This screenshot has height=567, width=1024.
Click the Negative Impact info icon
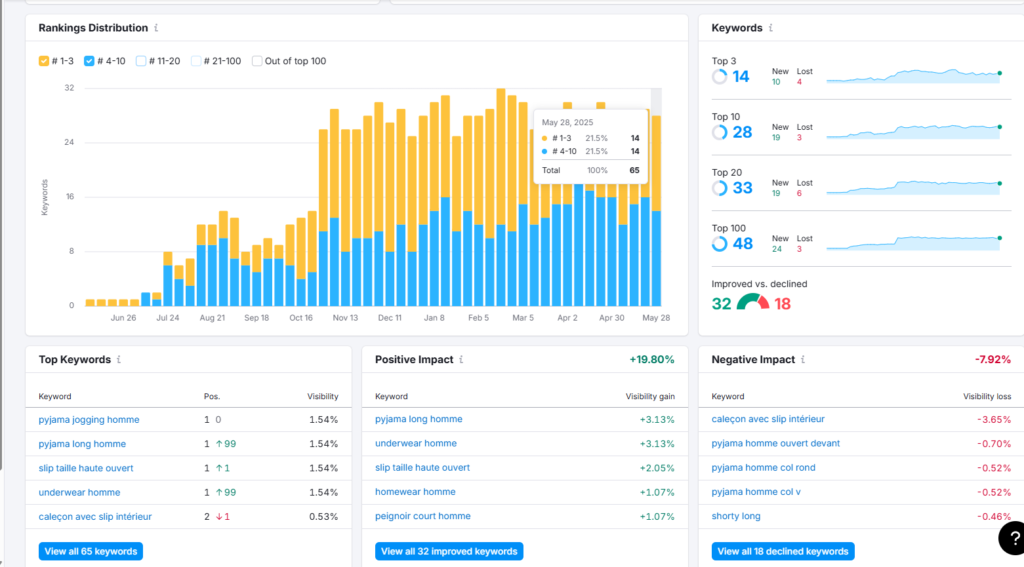tap(803, 360)
